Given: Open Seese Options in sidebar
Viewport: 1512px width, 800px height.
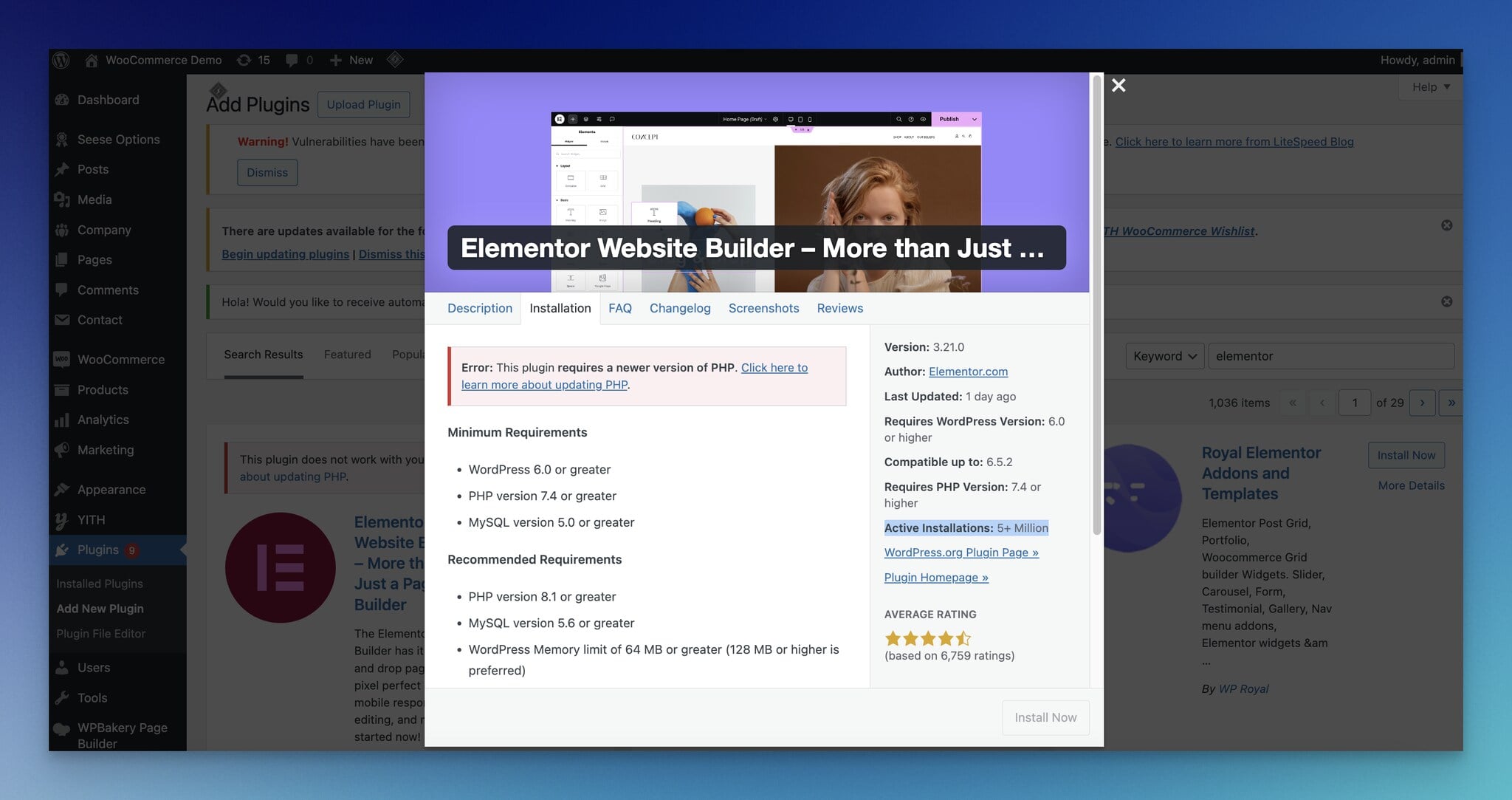Looking at the screenshot, I should pos(118,140).
